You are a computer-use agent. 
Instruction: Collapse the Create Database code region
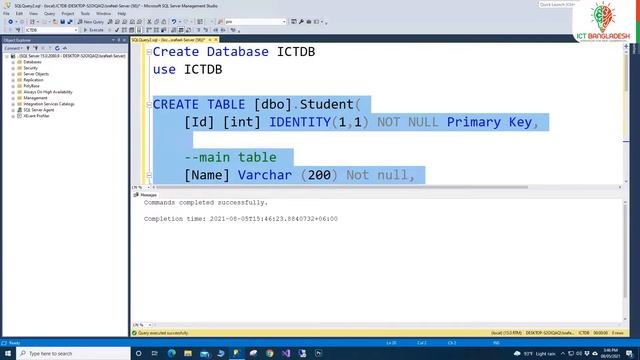(149, 52)
